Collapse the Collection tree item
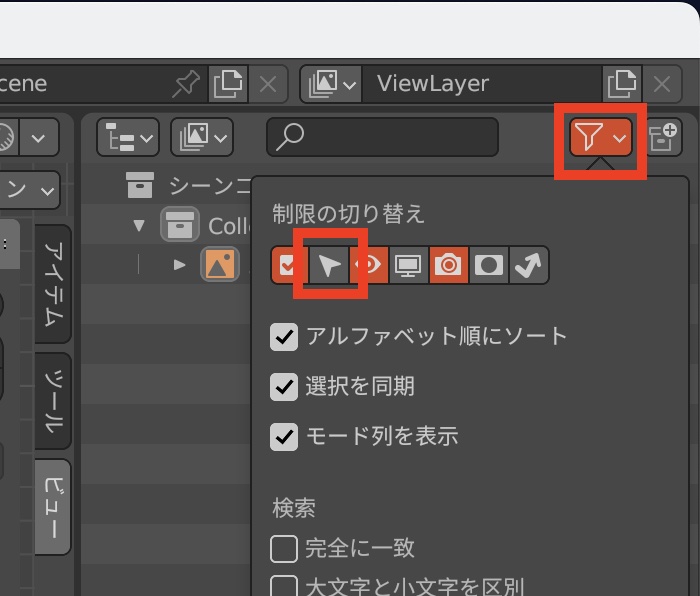This screenshot has height=596, width=700. (139, 225)
